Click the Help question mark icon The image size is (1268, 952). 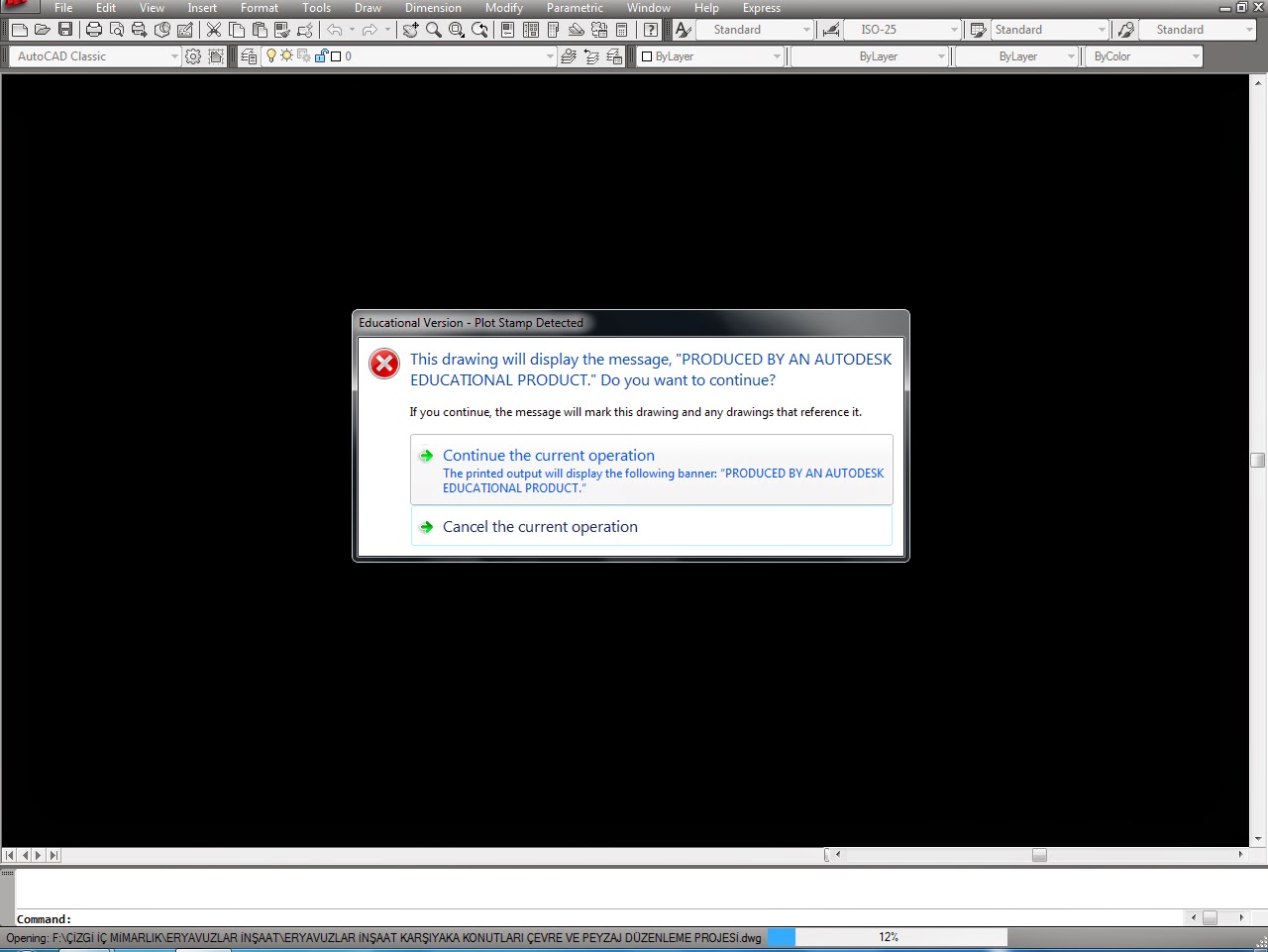coord(650,30)
